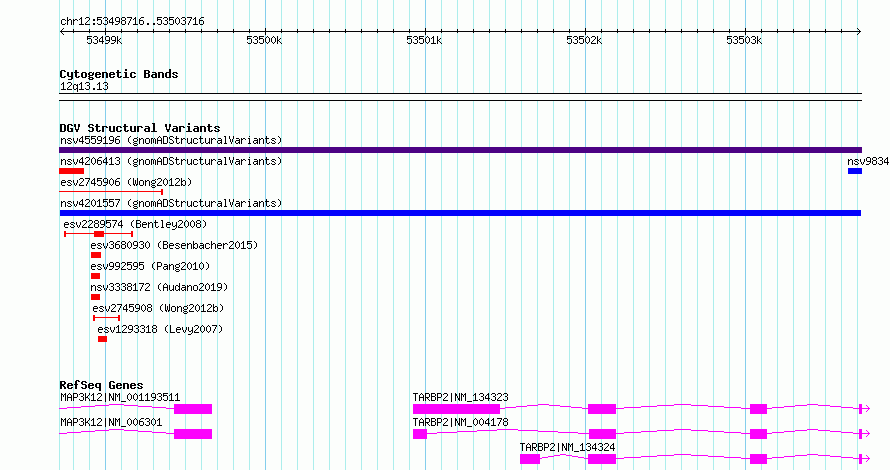This screenshot has height=470, width=890.
Task: Open variant label nsv4201557 (gnomADStructuralVariants)
Action: (x=171, y=203)
